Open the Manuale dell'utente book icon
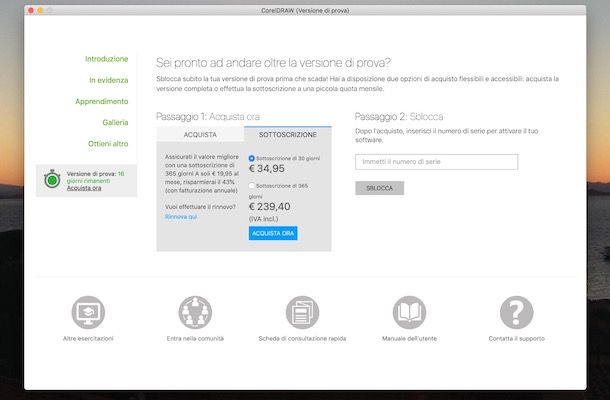Viewport: 610px width, 400px height. point(409,312)
